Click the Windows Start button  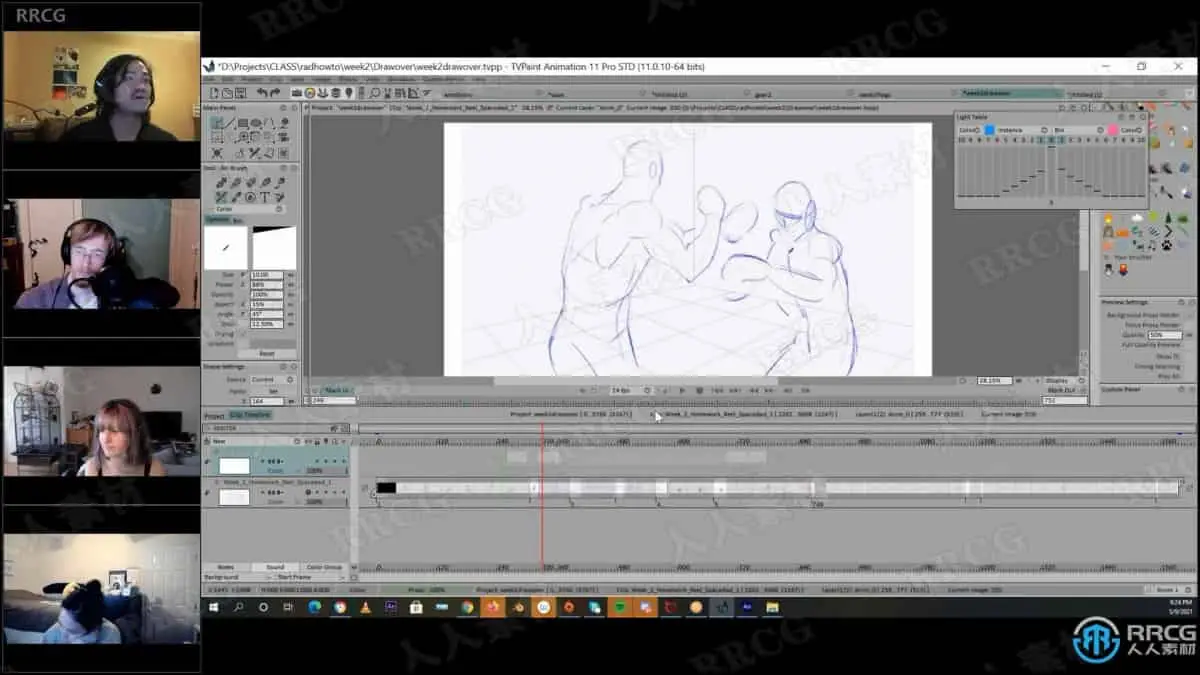pos(214,606)
